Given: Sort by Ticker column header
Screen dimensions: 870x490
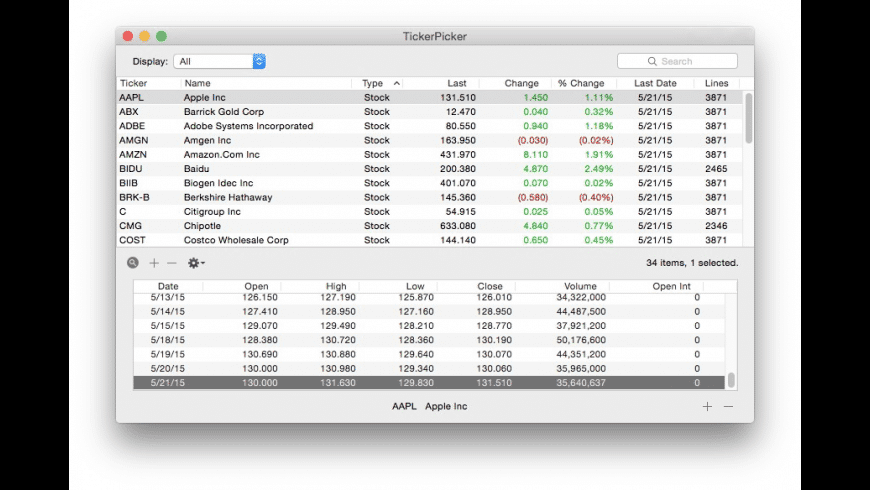Looking at the screenshot, I should 134,83.
